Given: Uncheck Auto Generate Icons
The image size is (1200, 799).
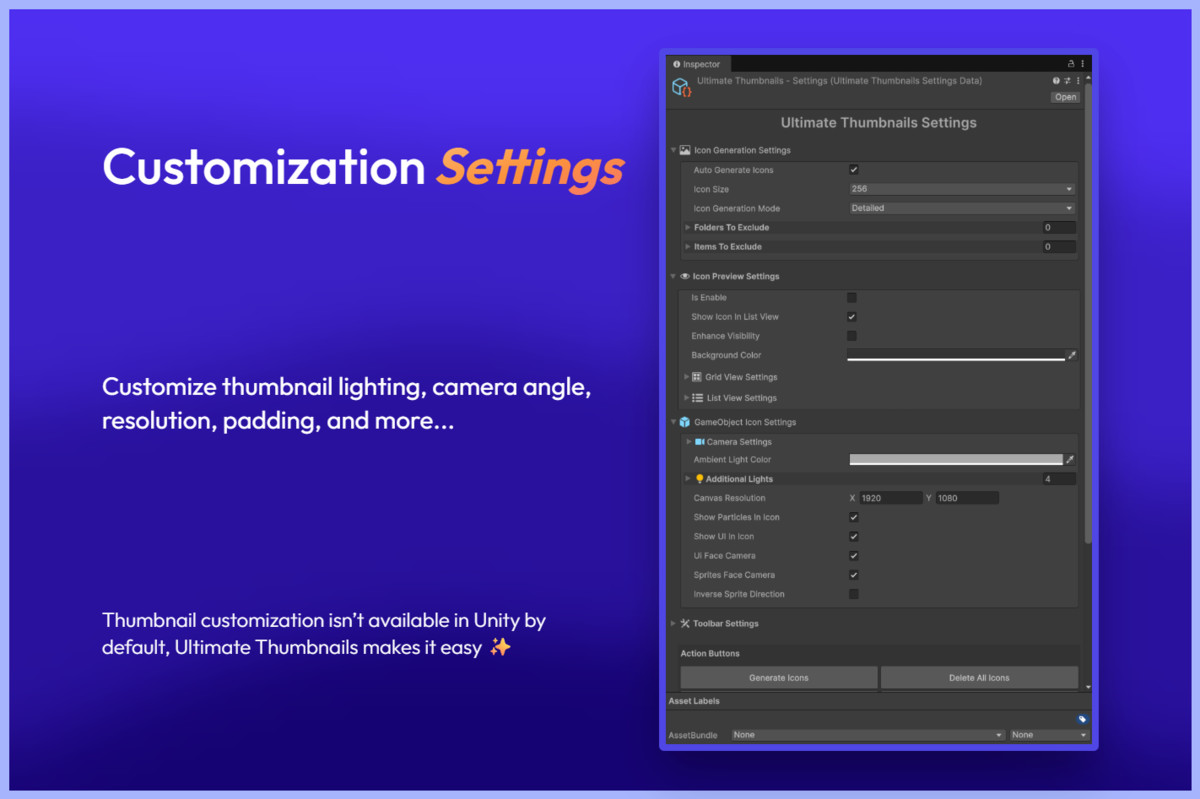Looking at the screenshot, I should tap(854, 169).
